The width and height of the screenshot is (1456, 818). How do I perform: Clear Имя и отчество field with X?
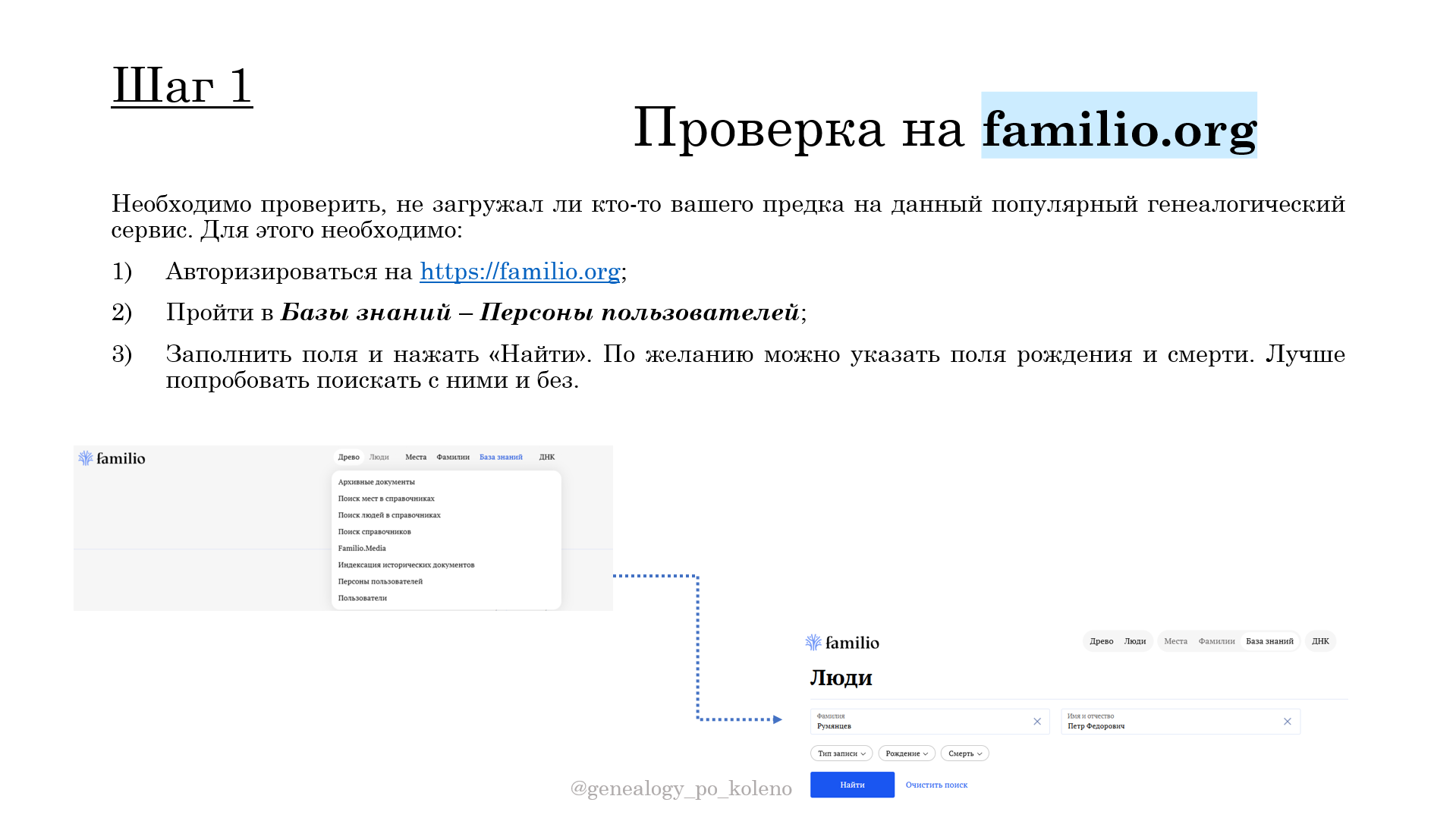click(1287, 722)
